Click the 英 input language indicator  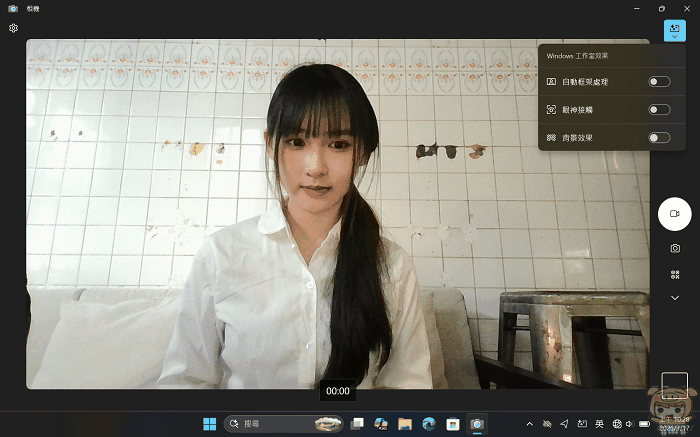click(x=599, y=424)
